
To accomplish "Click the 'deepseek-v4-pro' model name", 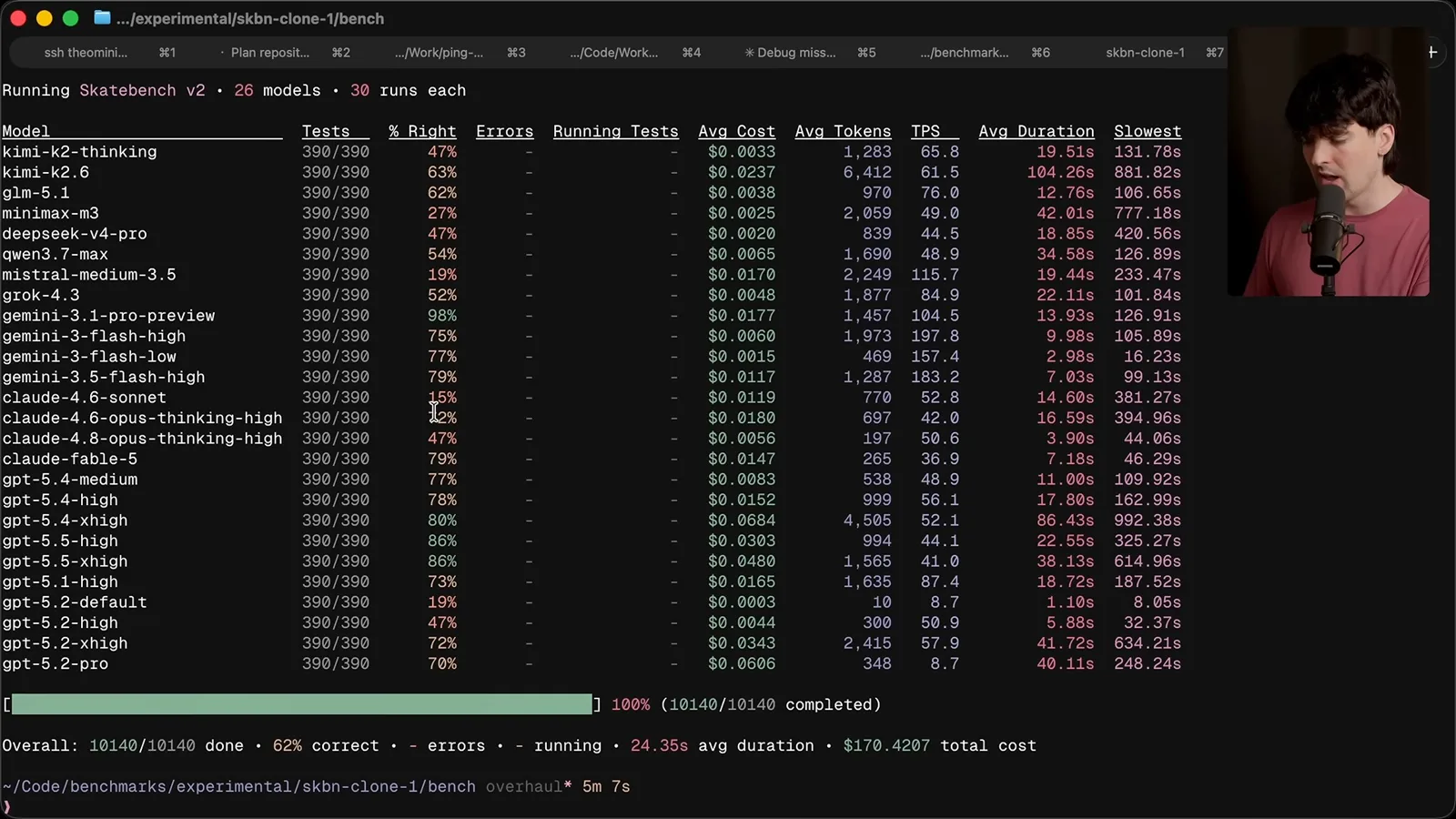I will pyautogui.click(x=75, y=234).
